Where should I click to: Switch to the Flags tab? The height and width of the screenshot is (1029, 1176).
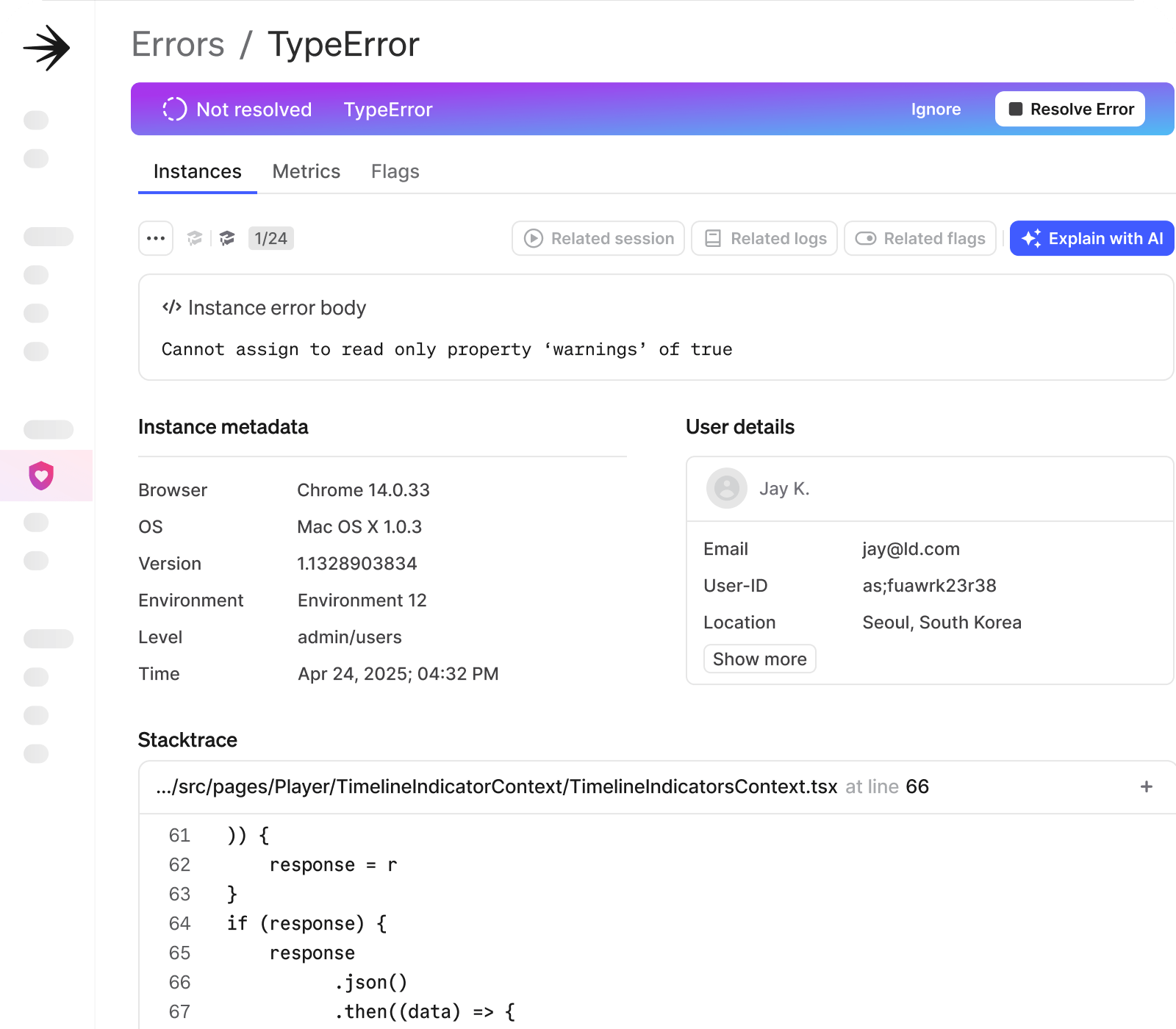pyautogui.click(x=395, y=171)
